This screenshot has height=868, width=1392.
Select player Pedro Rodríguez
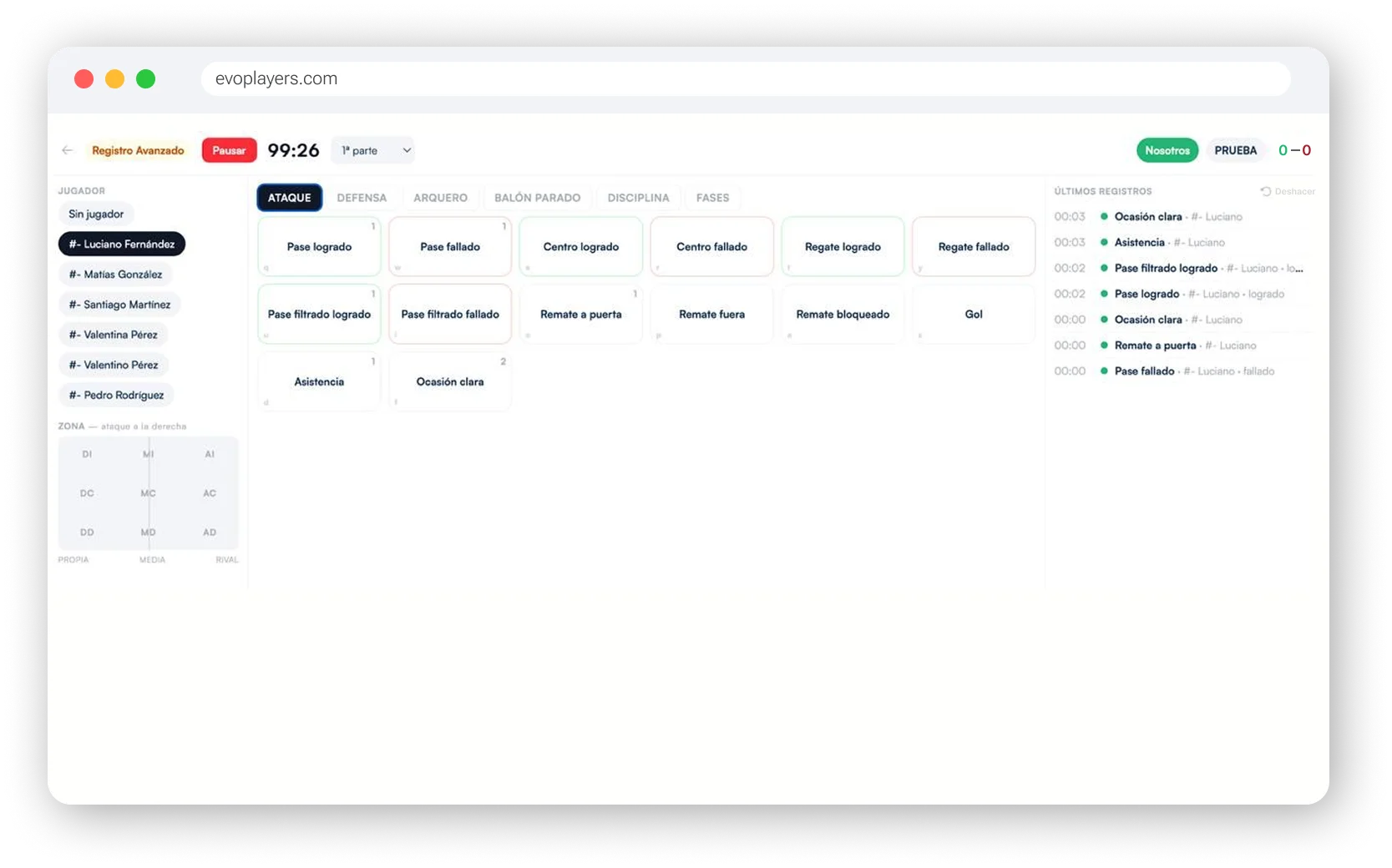coord(116,395)
